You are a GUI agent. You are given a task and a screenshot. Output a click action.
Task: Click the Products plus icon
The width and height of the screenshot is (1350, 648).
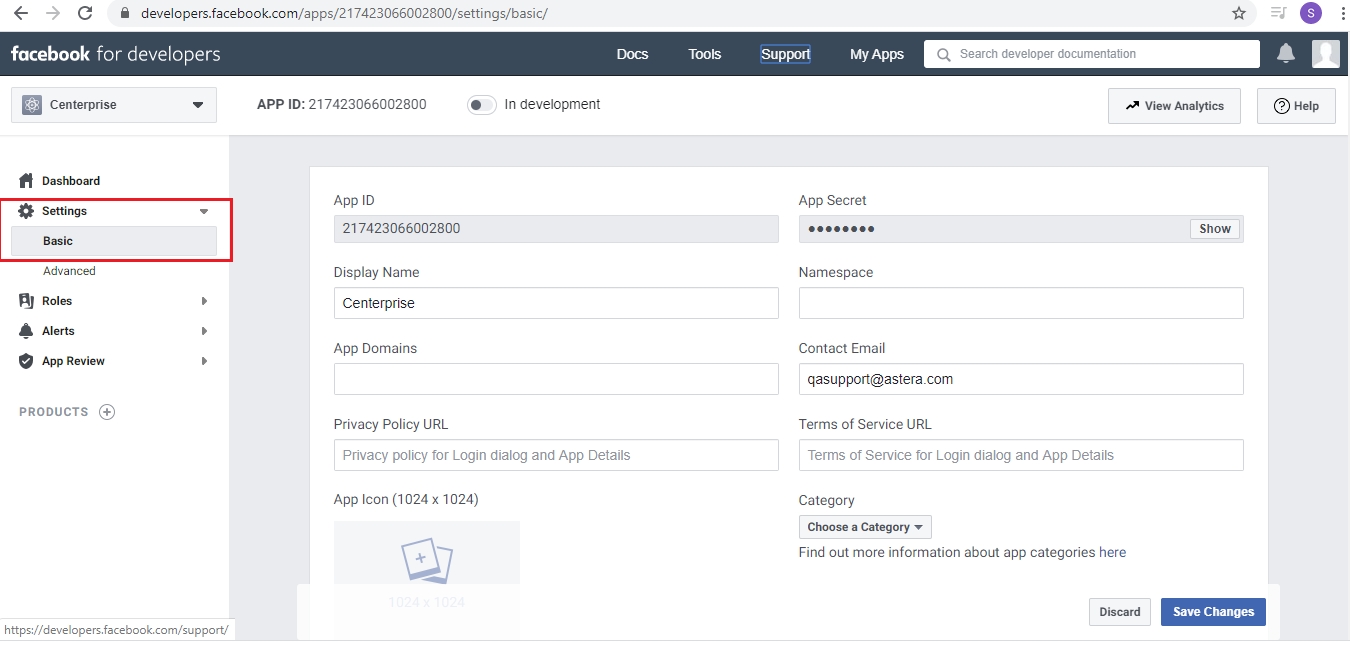tap(107, 412)
